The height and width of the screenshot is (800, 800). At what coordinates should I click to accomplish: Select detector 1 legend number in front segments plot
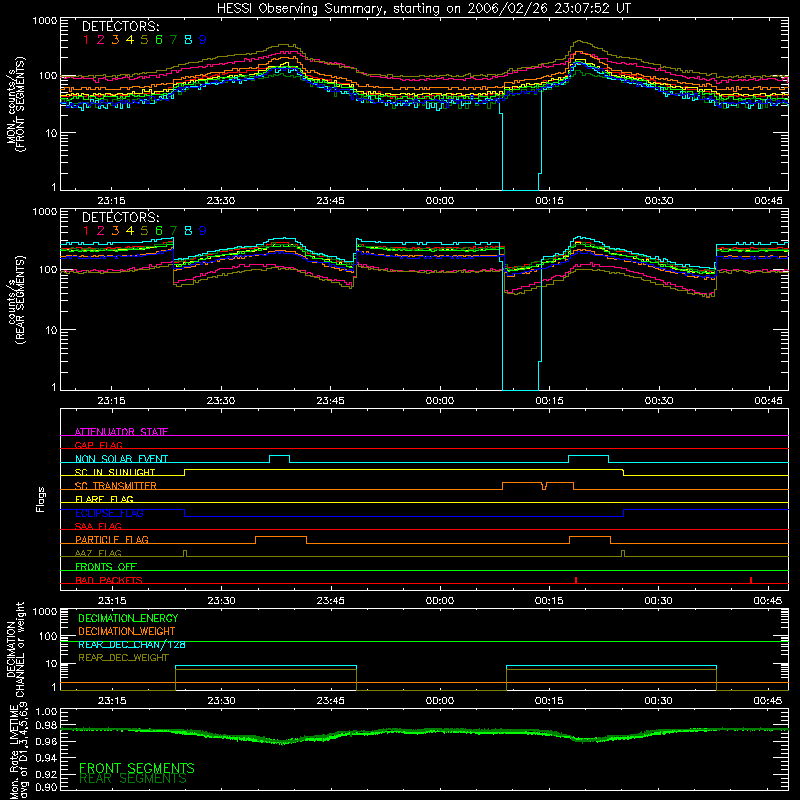tap(86, 40)
